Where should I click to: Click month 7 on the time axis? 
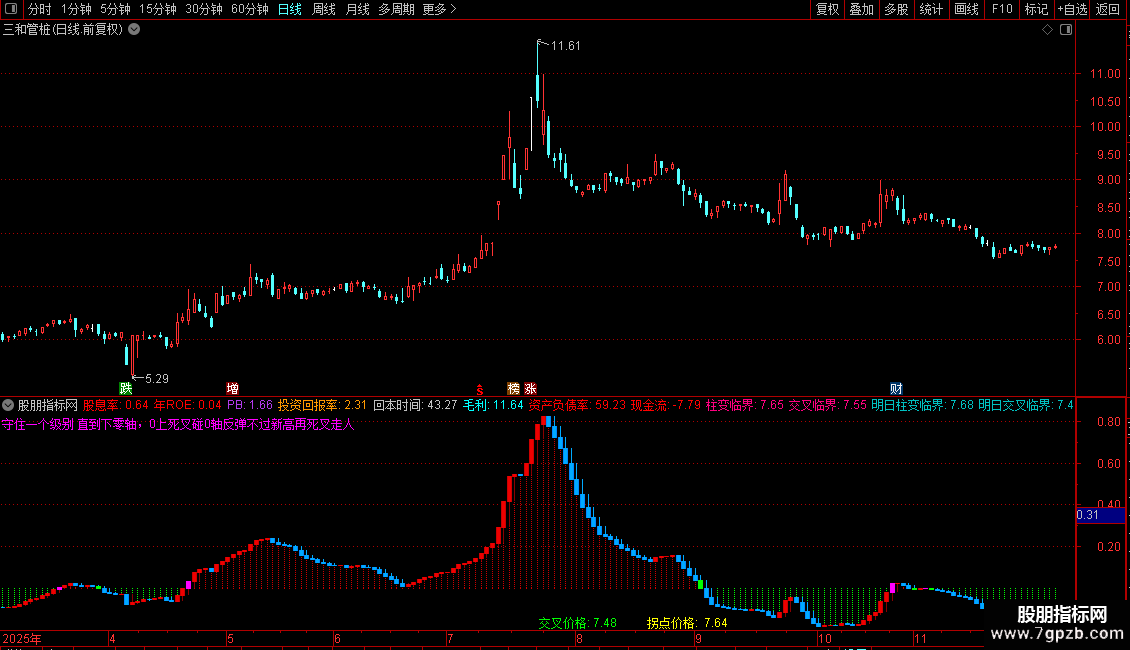click(450, 638)
